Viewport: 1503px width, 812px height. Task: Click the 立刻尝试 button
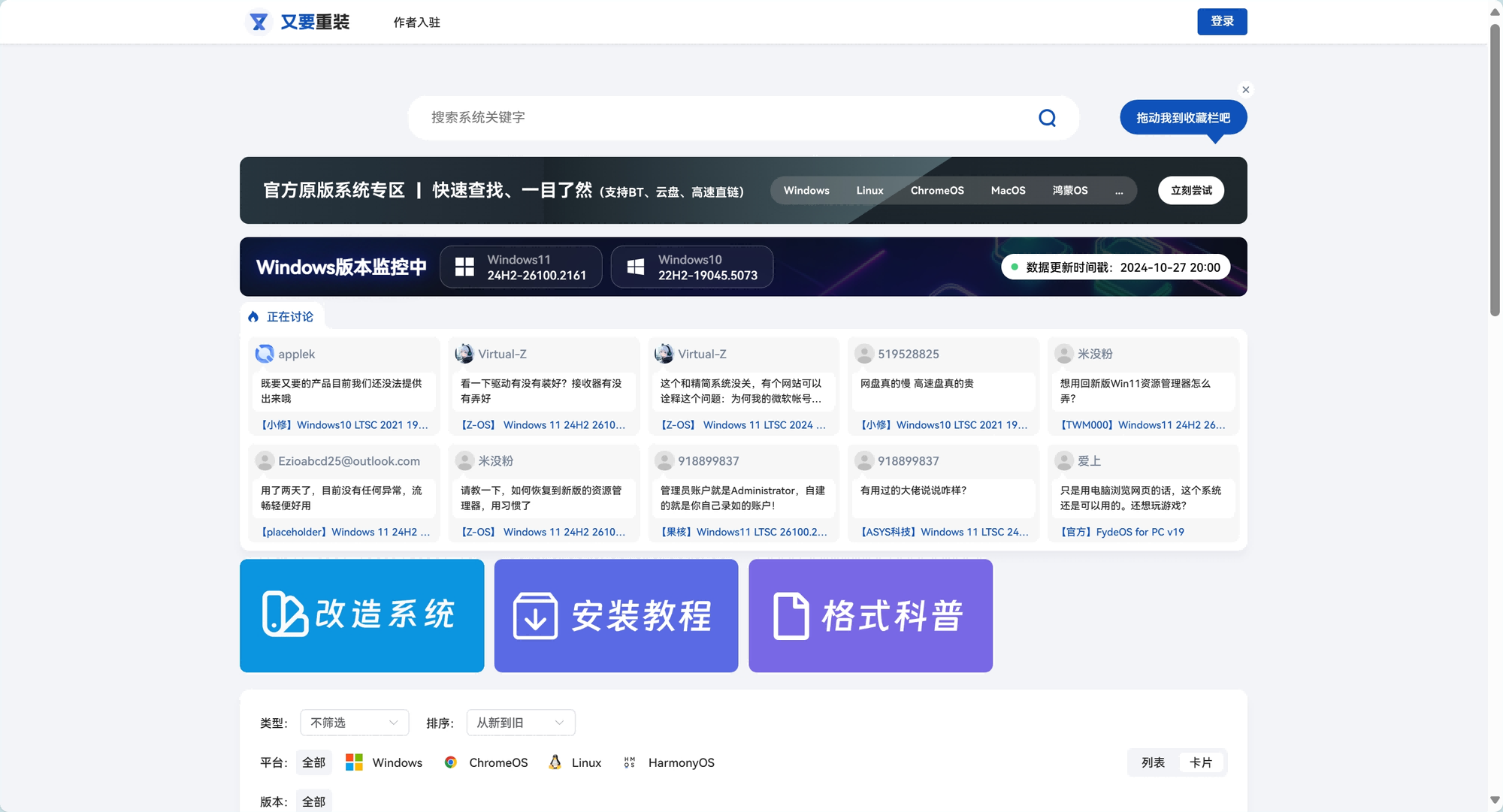pos(1190,191)
